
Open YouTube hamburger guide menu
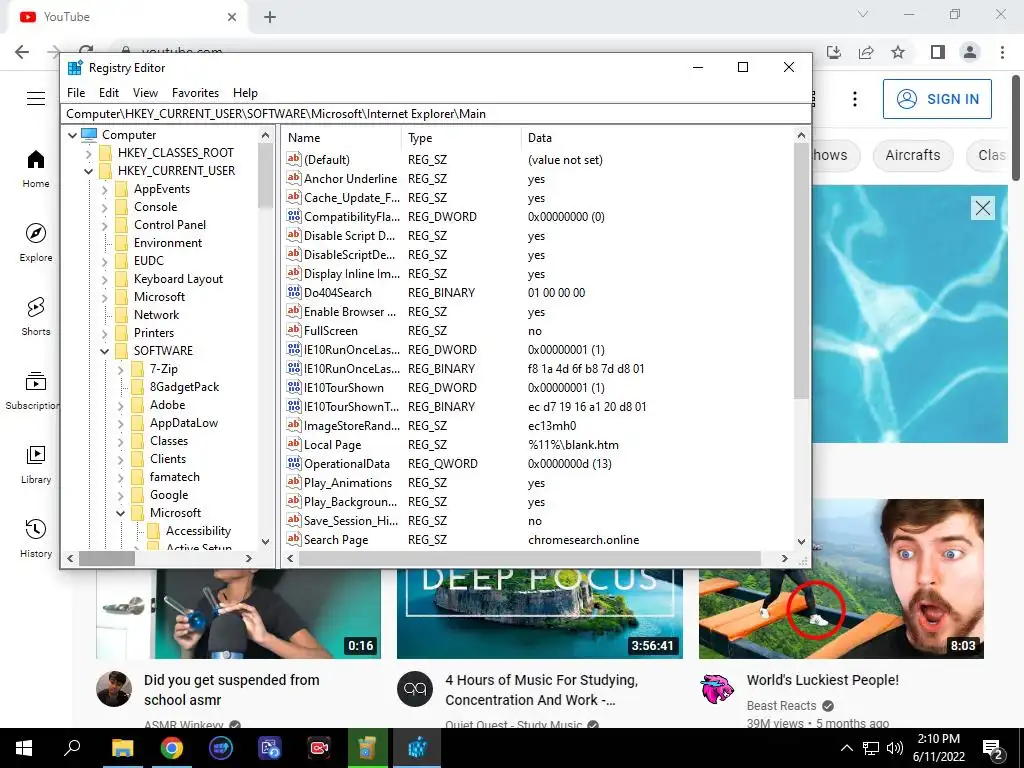(x=36, y=99)
